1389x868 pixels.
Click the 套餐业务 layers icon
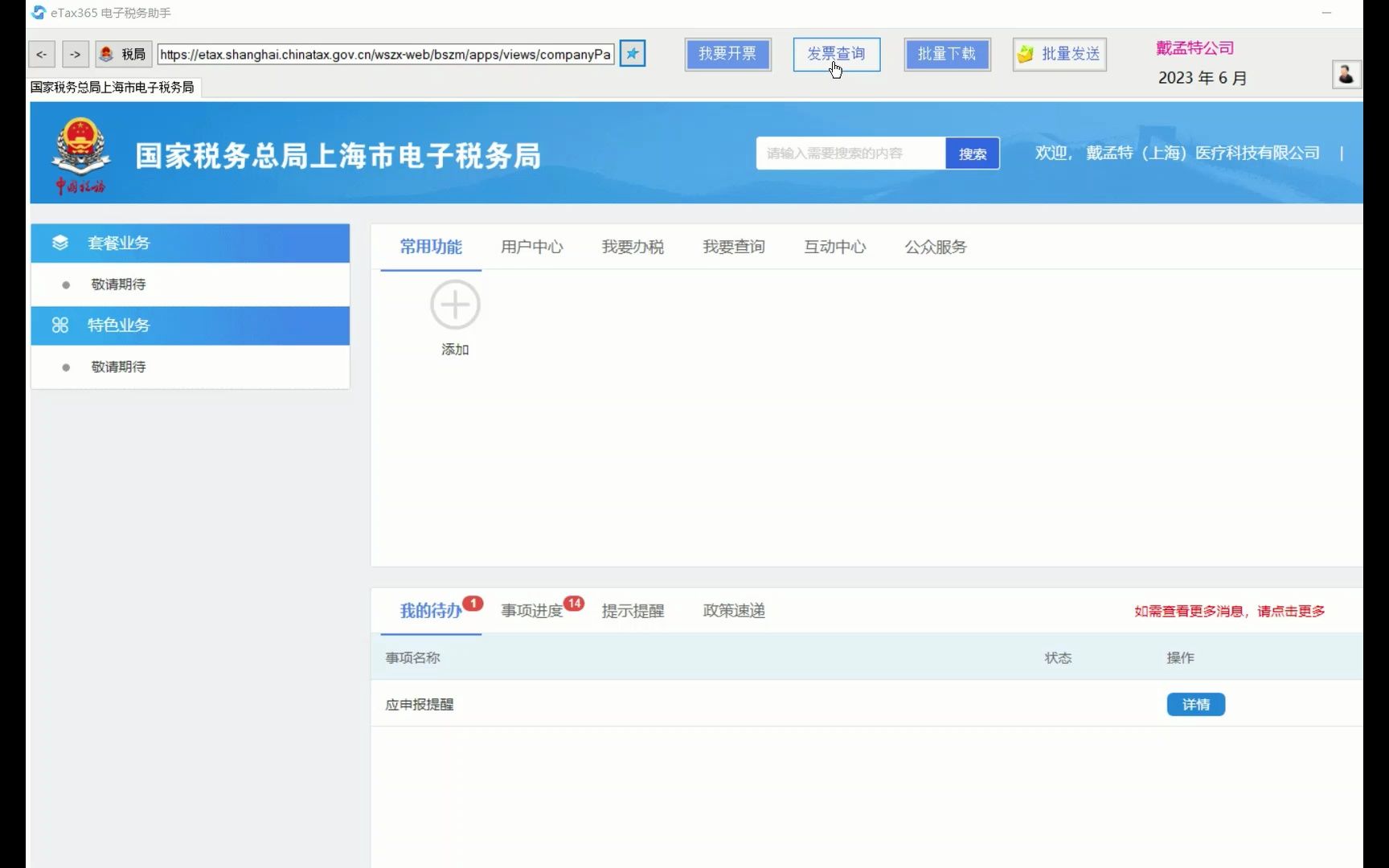[60, 243]
